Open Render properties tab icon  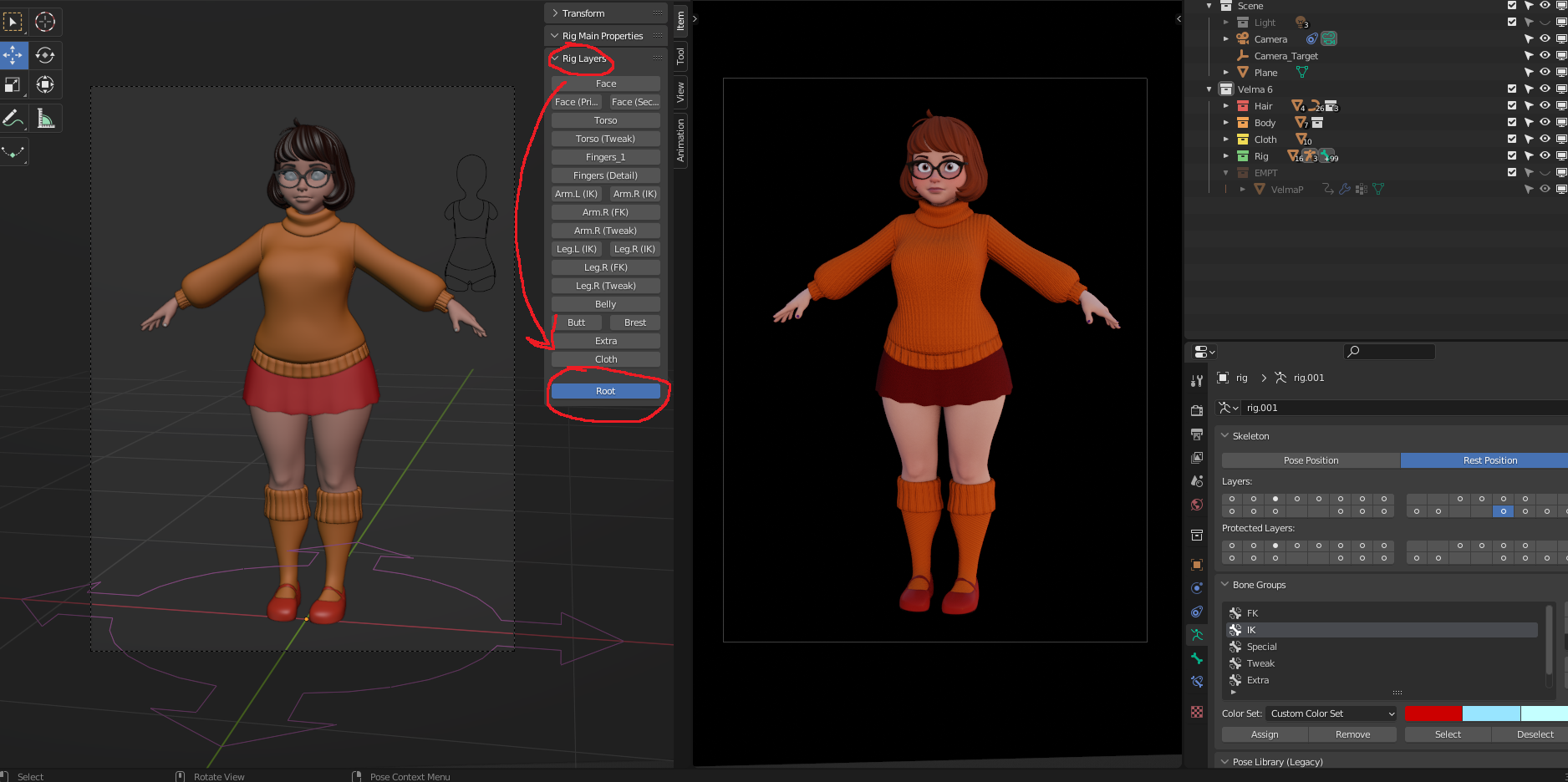click(1197, 410)
